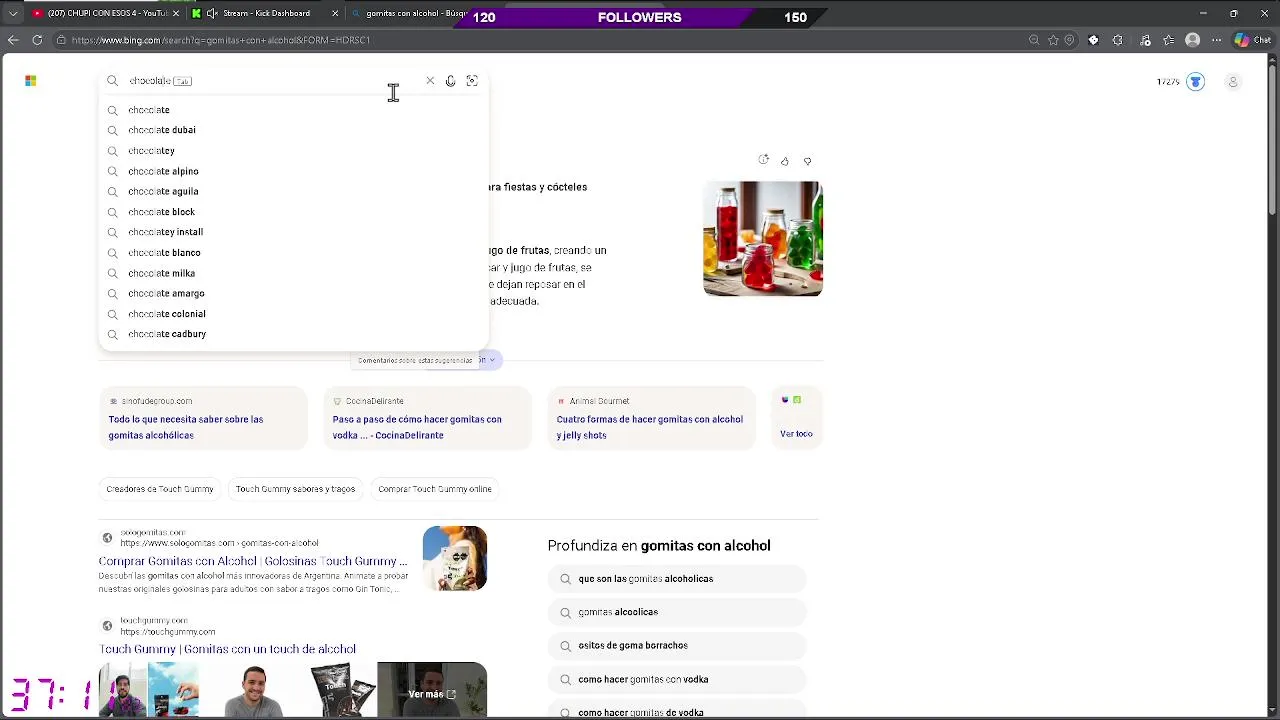Go back with the browser back arrow
The width and height of the screenshot is (1280, 720).
tap(13, 40)
